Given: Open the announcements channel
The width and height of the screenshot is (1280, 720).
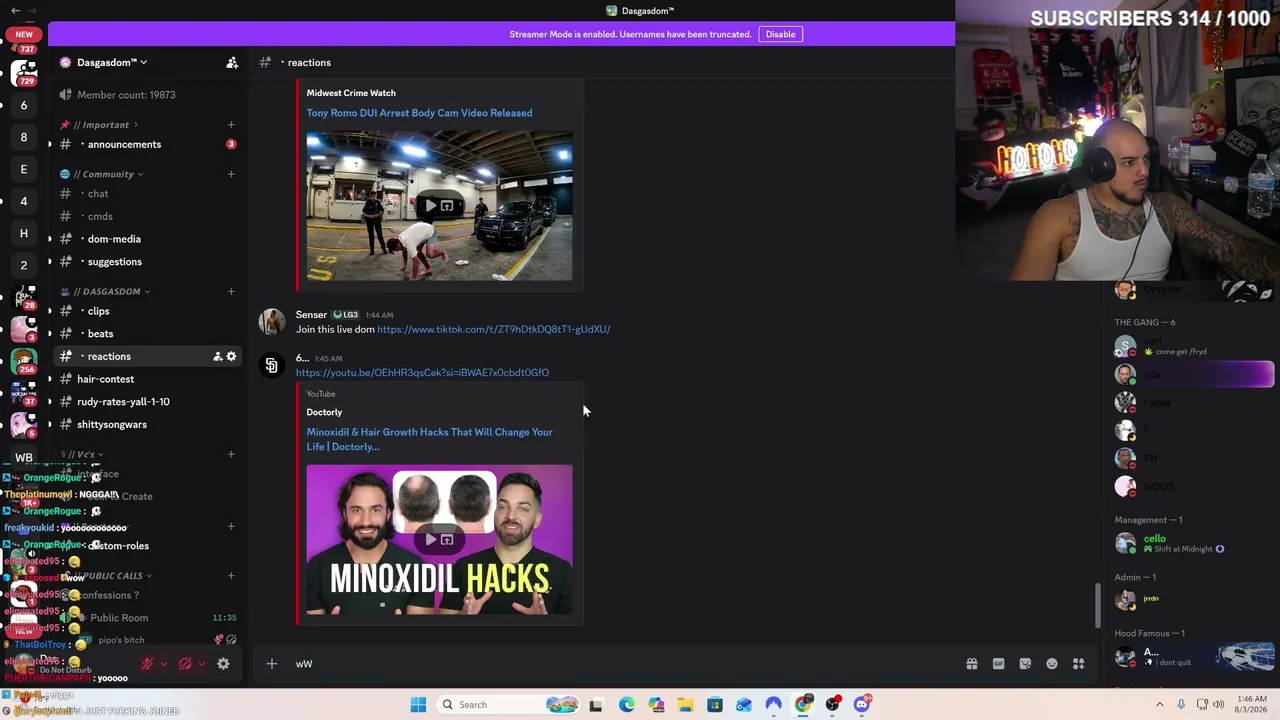Looking at the screenshot, I should coord(147,144).
